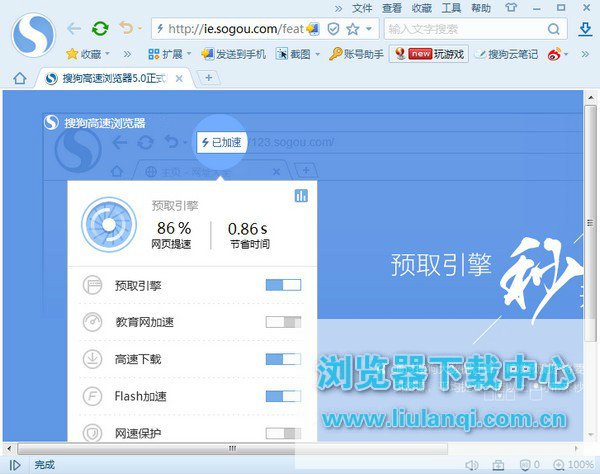This screenshot has width=600, height=474.
Task: Open the address bar dropdown arrow
Action: (369, 29)
